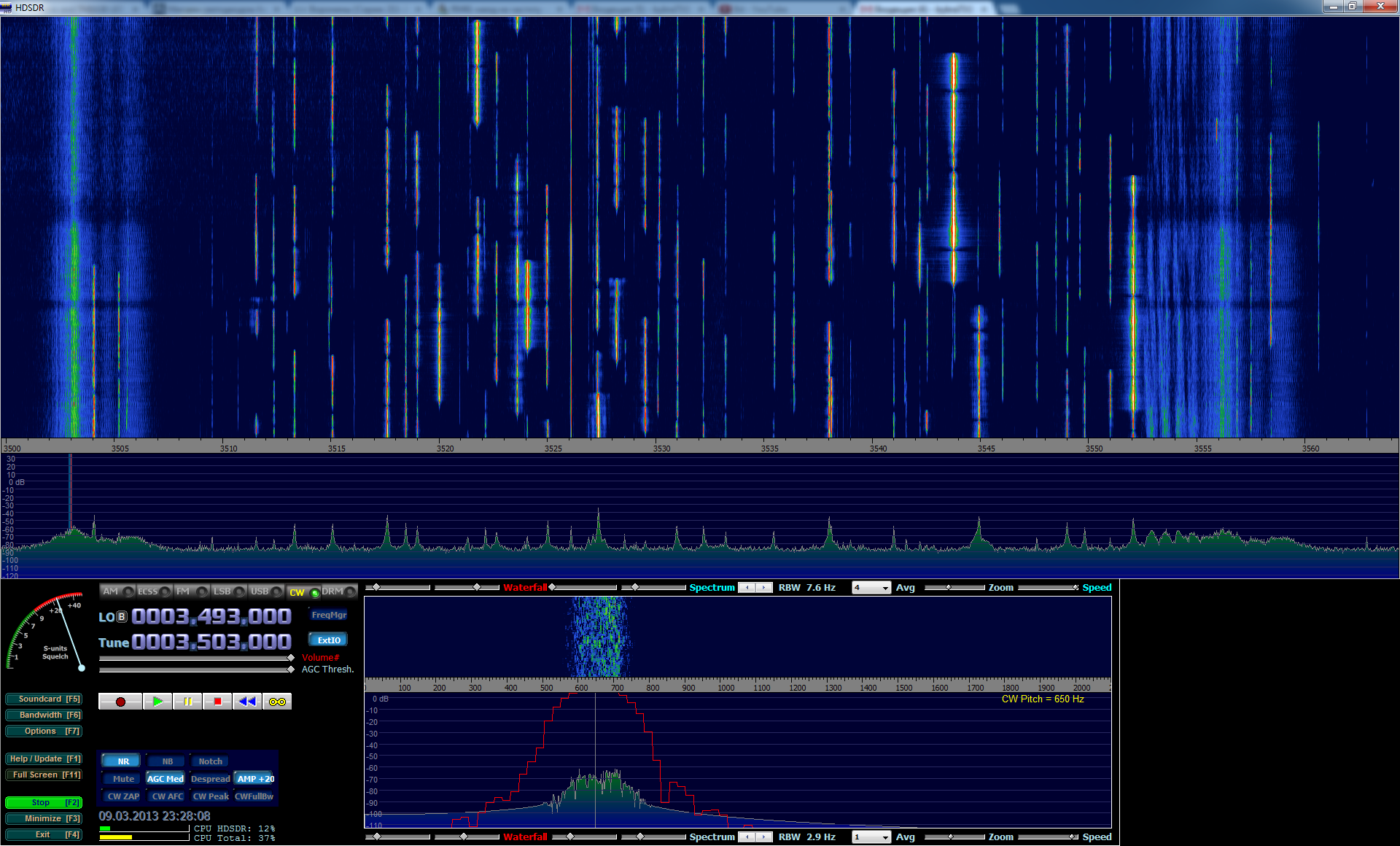Select AM demodulation mode
Screen dimensions: 1400x846
[117, 591]
